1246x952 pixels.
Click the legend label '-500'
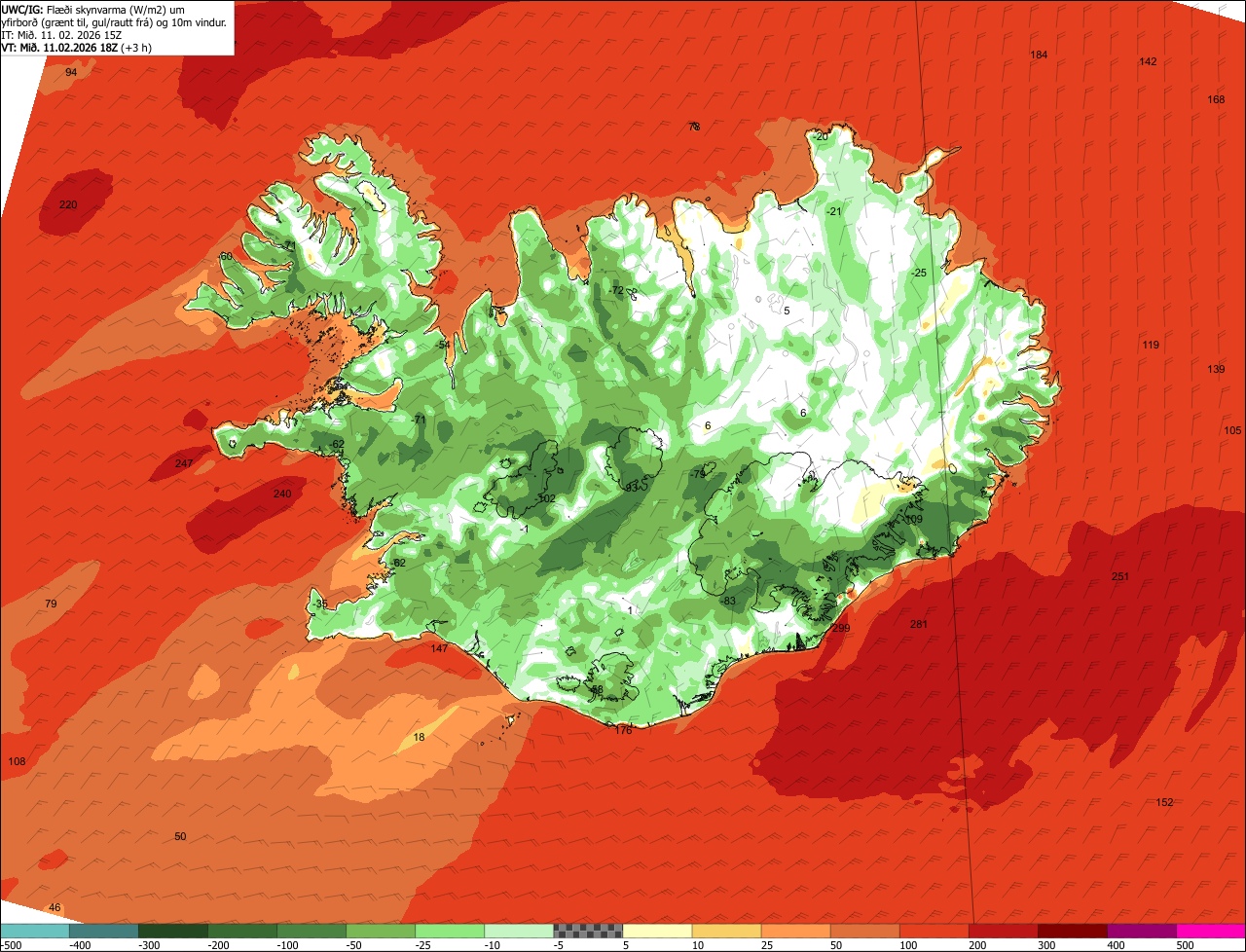tap(12, 945)
